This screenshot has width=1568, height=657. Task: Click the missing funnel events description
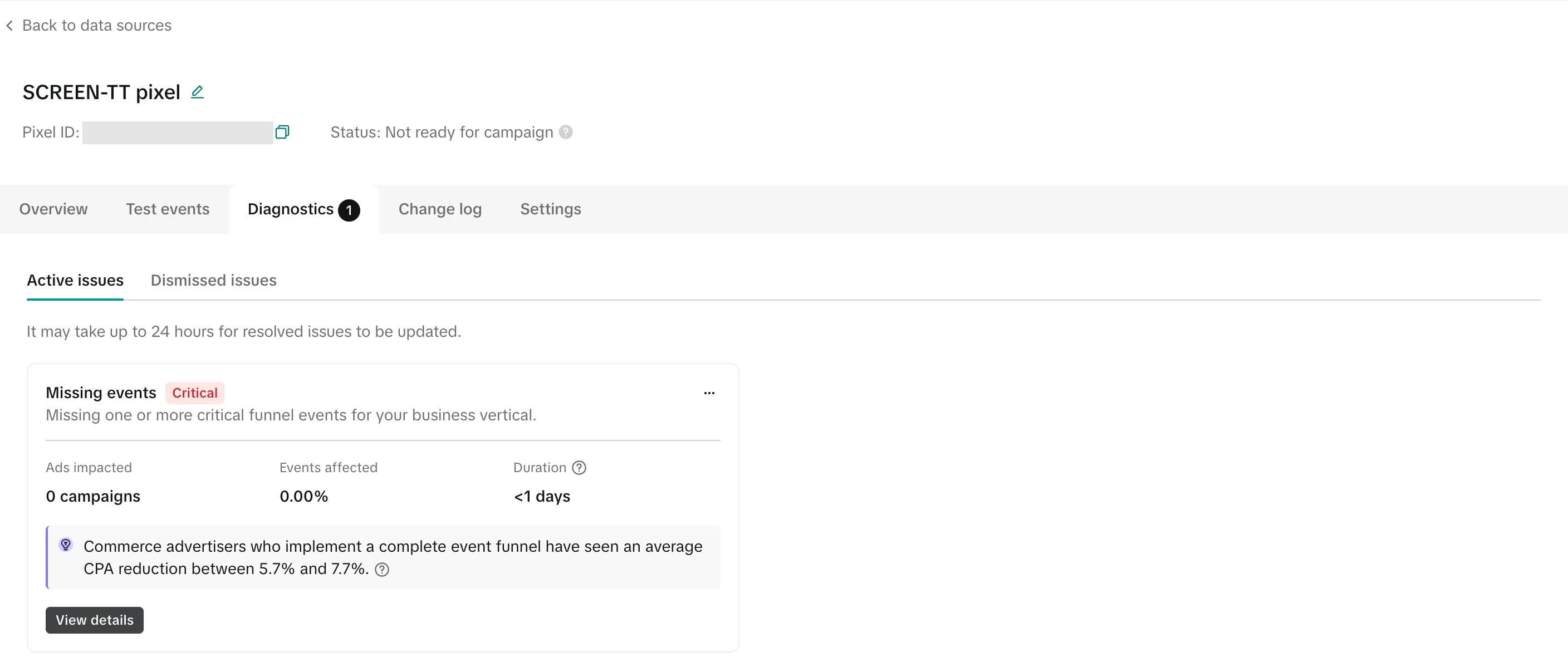coord(291,415)
